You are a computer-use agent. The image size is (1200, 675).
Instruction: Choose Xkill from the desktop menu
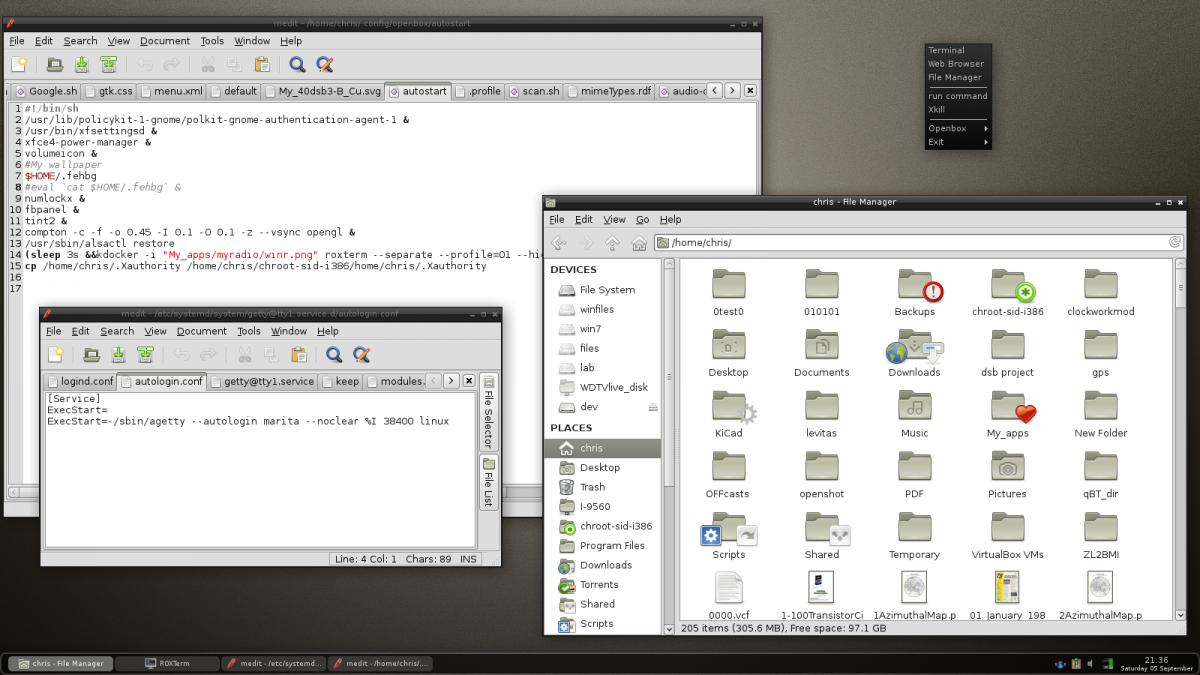[958, 110]
